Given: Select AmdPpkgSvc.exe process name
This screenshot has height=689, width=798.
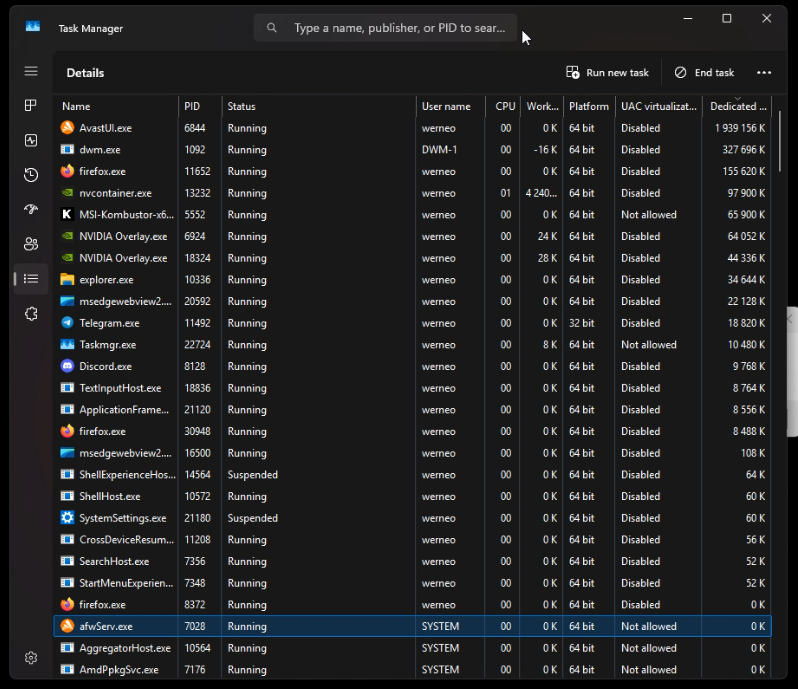Looking at the screenshot, I should tap(119, 670).
